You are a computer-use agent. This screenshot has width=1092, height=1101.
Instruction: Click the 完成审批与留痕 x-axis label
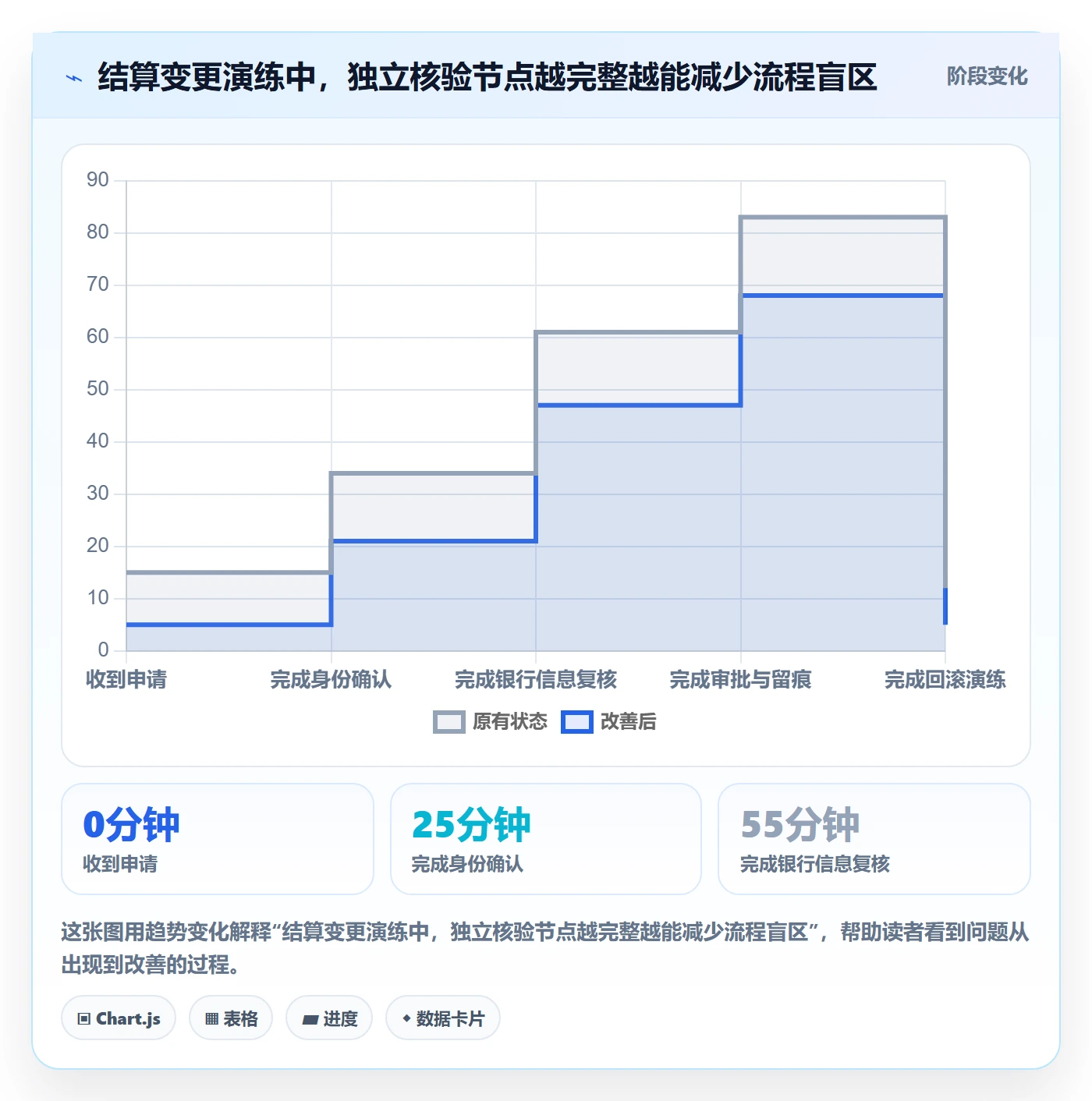tap(741, 680)
